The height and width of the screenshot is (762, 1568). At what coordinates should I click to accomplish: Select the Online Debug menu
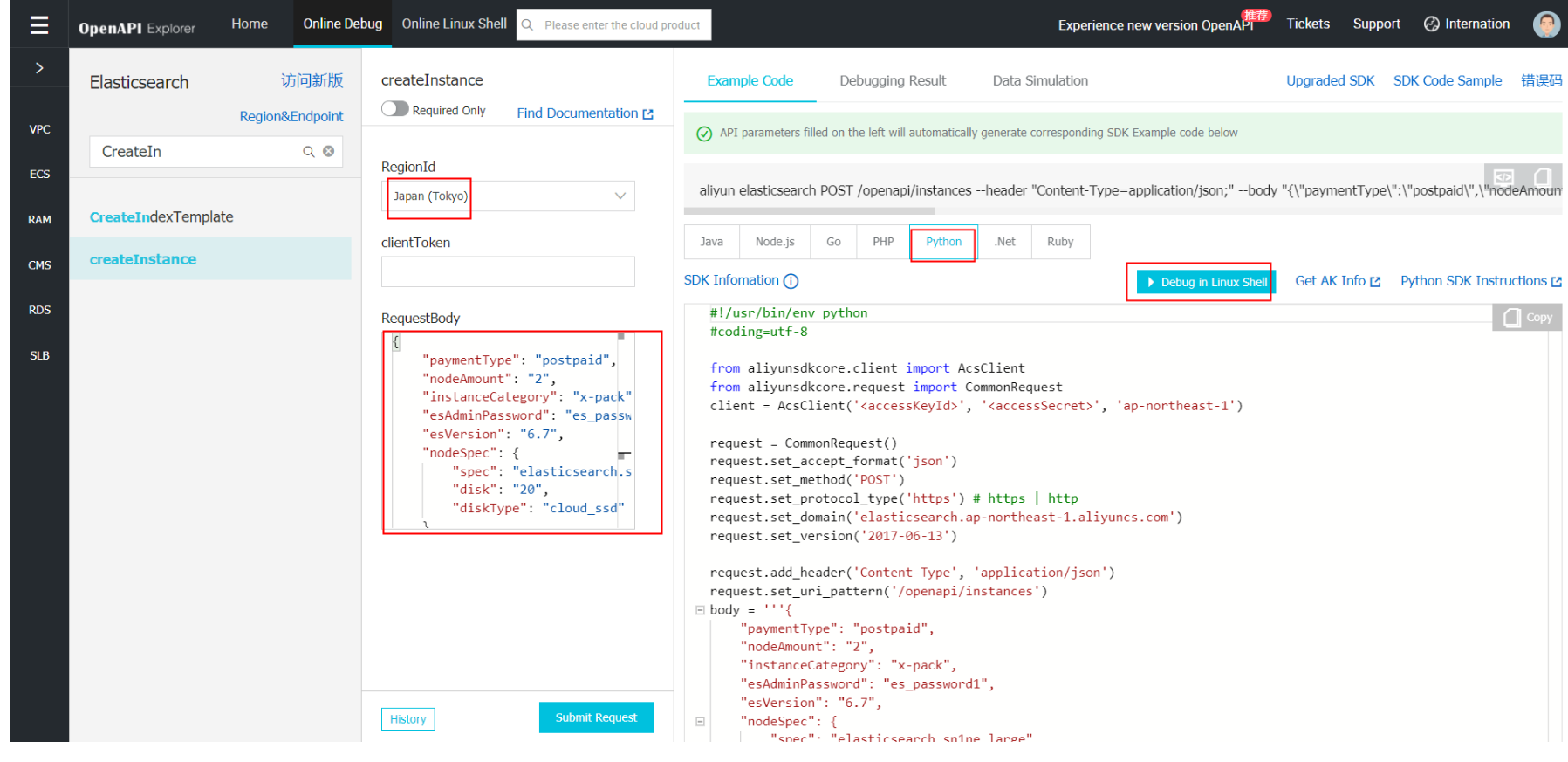(343, 24)
